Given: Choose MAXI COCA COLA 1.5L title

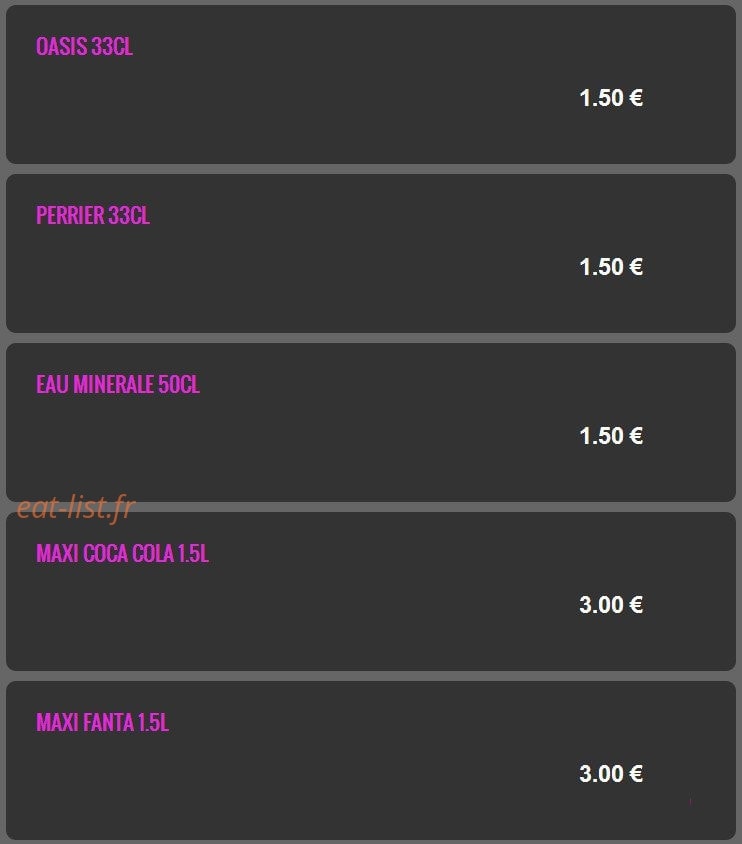Looking at the screenshot, I should (x=122, y=553).
